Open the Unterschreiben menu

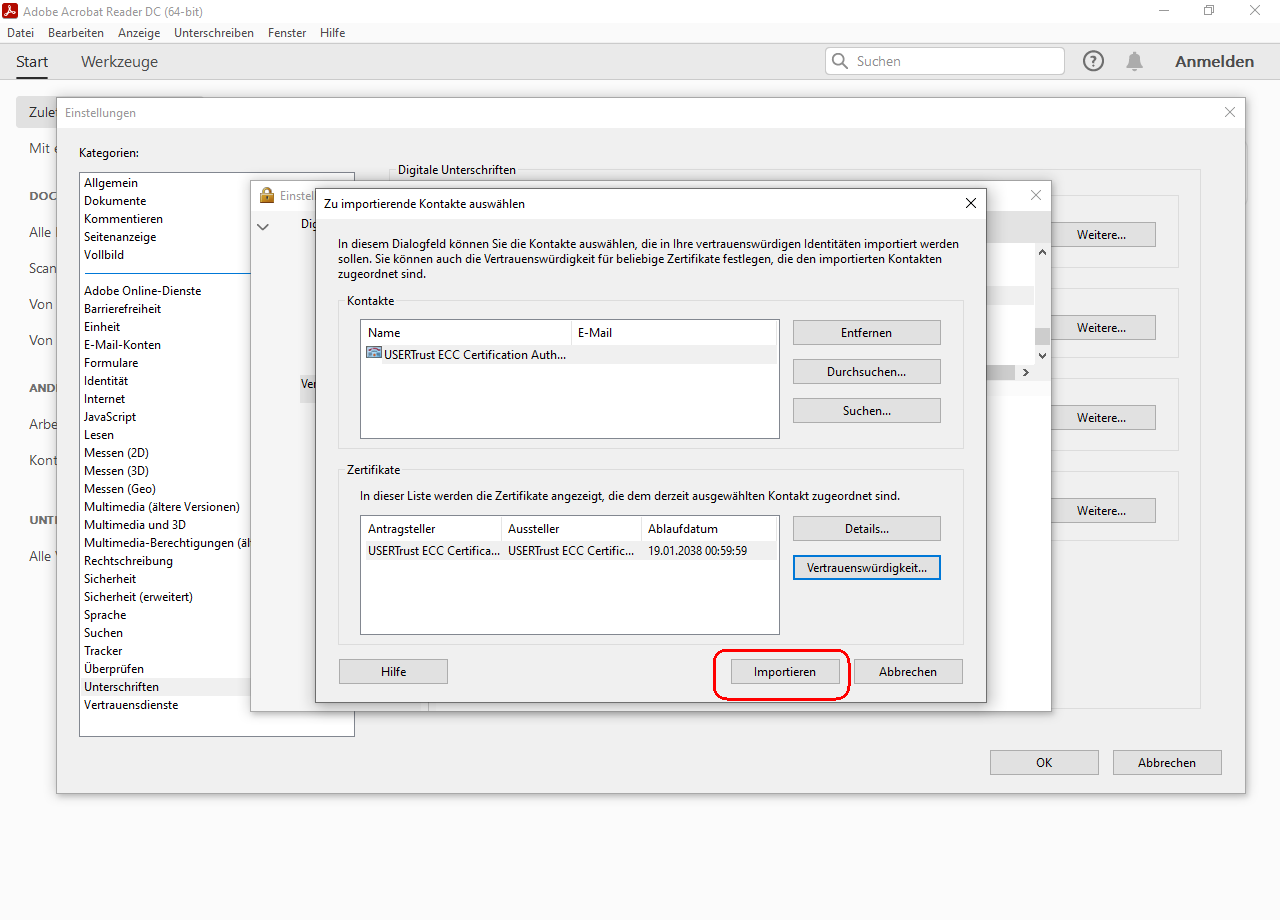click(213, 33)
